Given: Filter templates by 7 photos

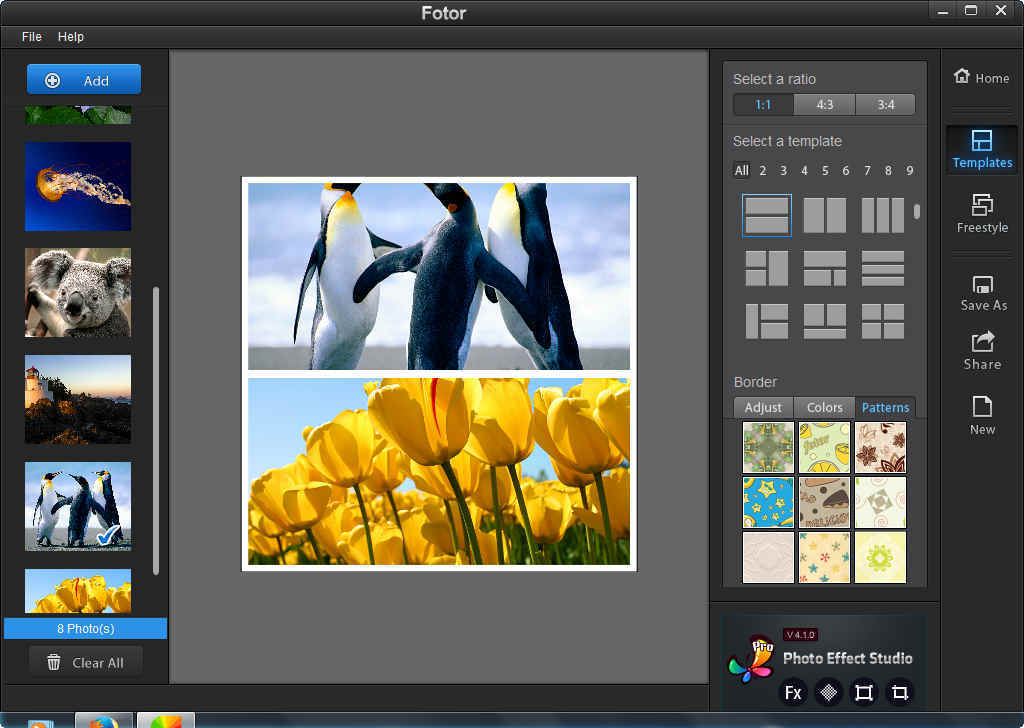Looking at the screenshot, I should pos(867,170).
